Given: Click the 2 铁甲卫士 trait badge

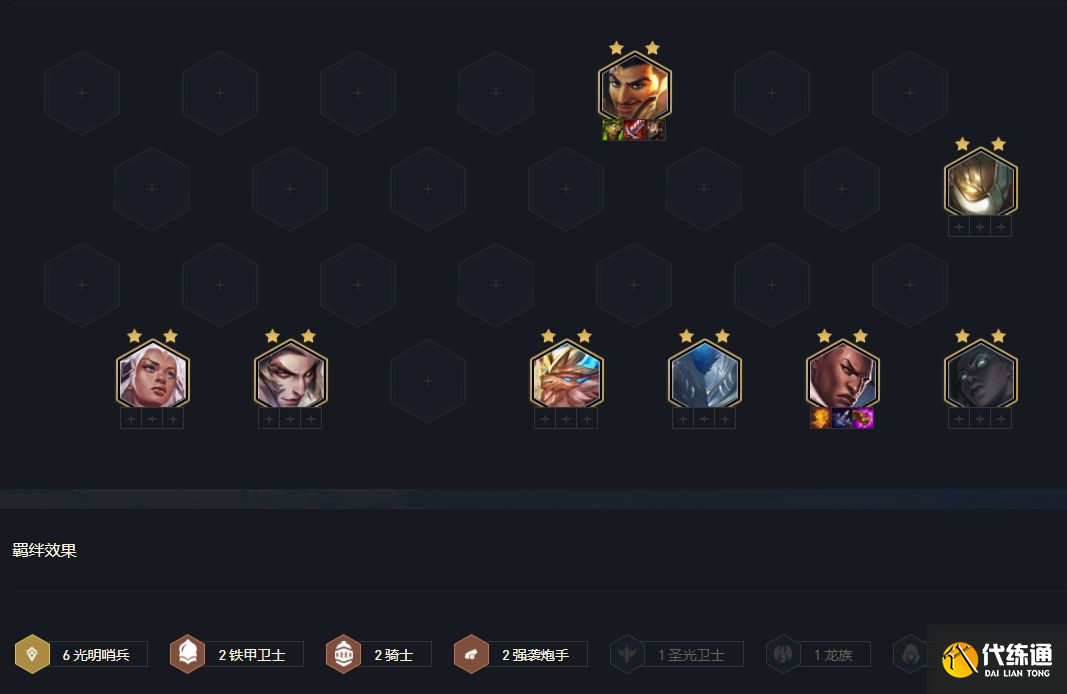Looking at the screenshot, I should tap(236, 655).
